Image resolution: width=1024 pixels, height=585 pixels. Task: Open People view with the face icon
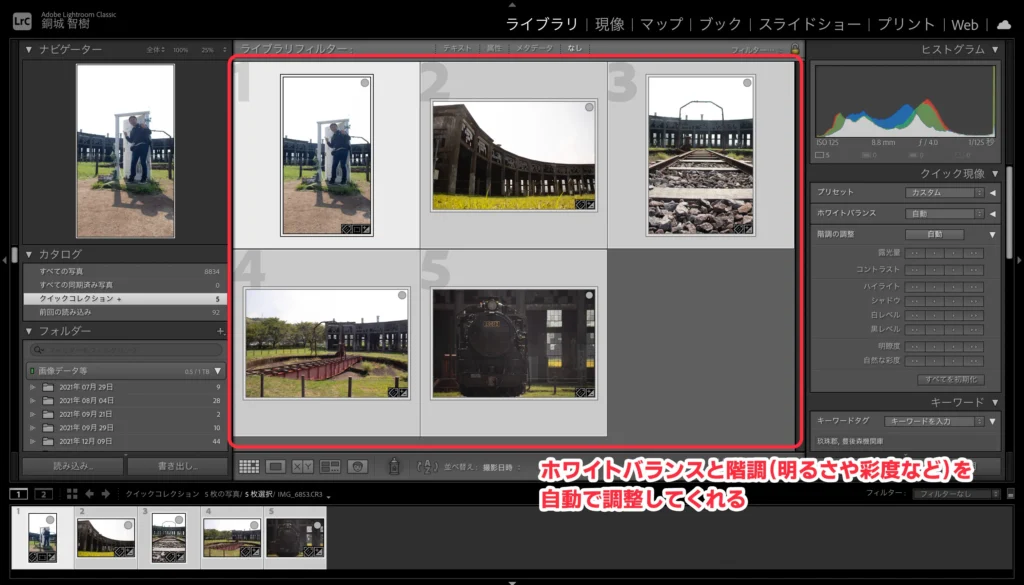pyautogui.click(x=357, y=466)
